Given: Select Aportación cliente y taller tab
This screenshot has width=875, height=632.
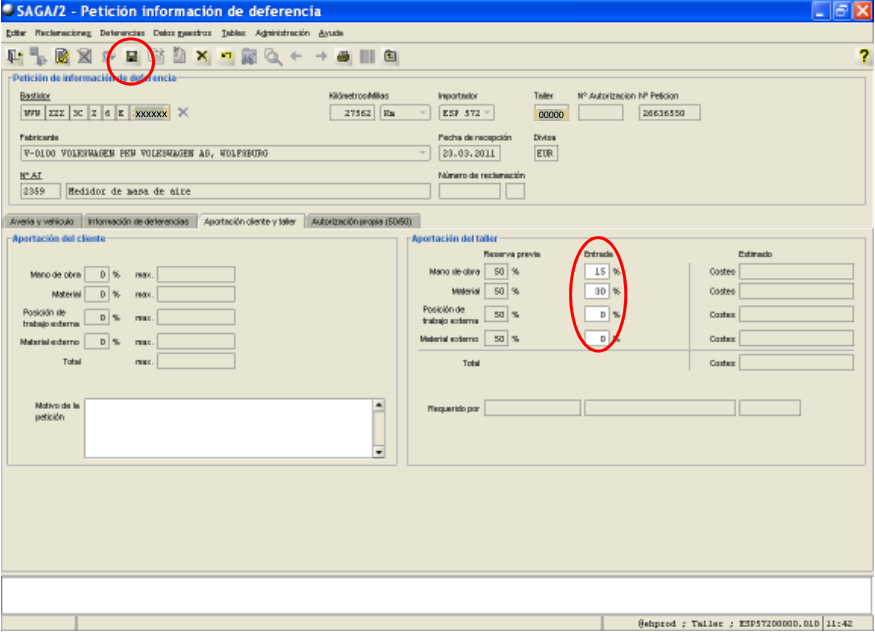Looking at the screenshot, I should [x=250, y=221].
